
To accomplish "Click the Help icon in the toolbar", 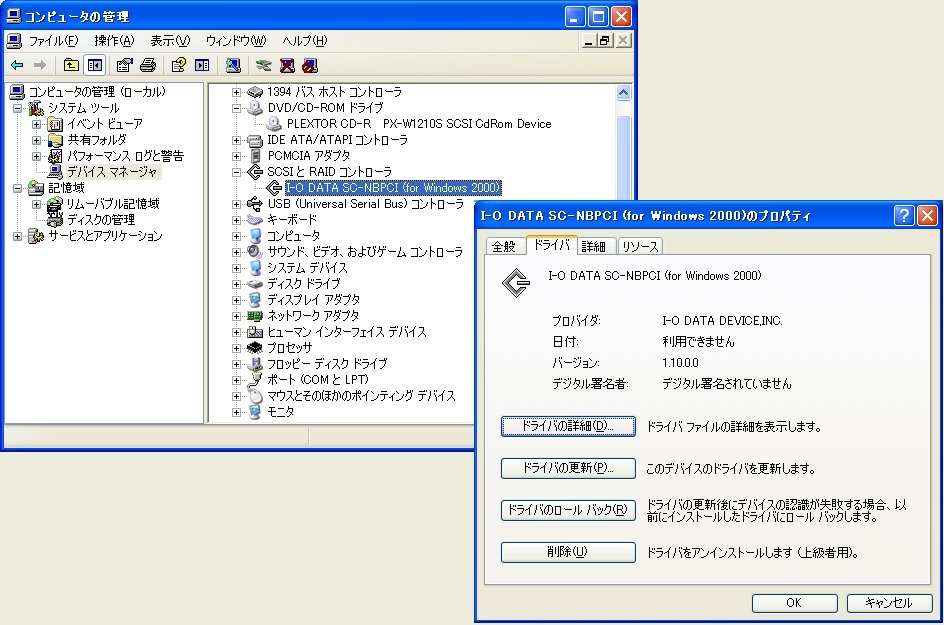I will [179, 64].
